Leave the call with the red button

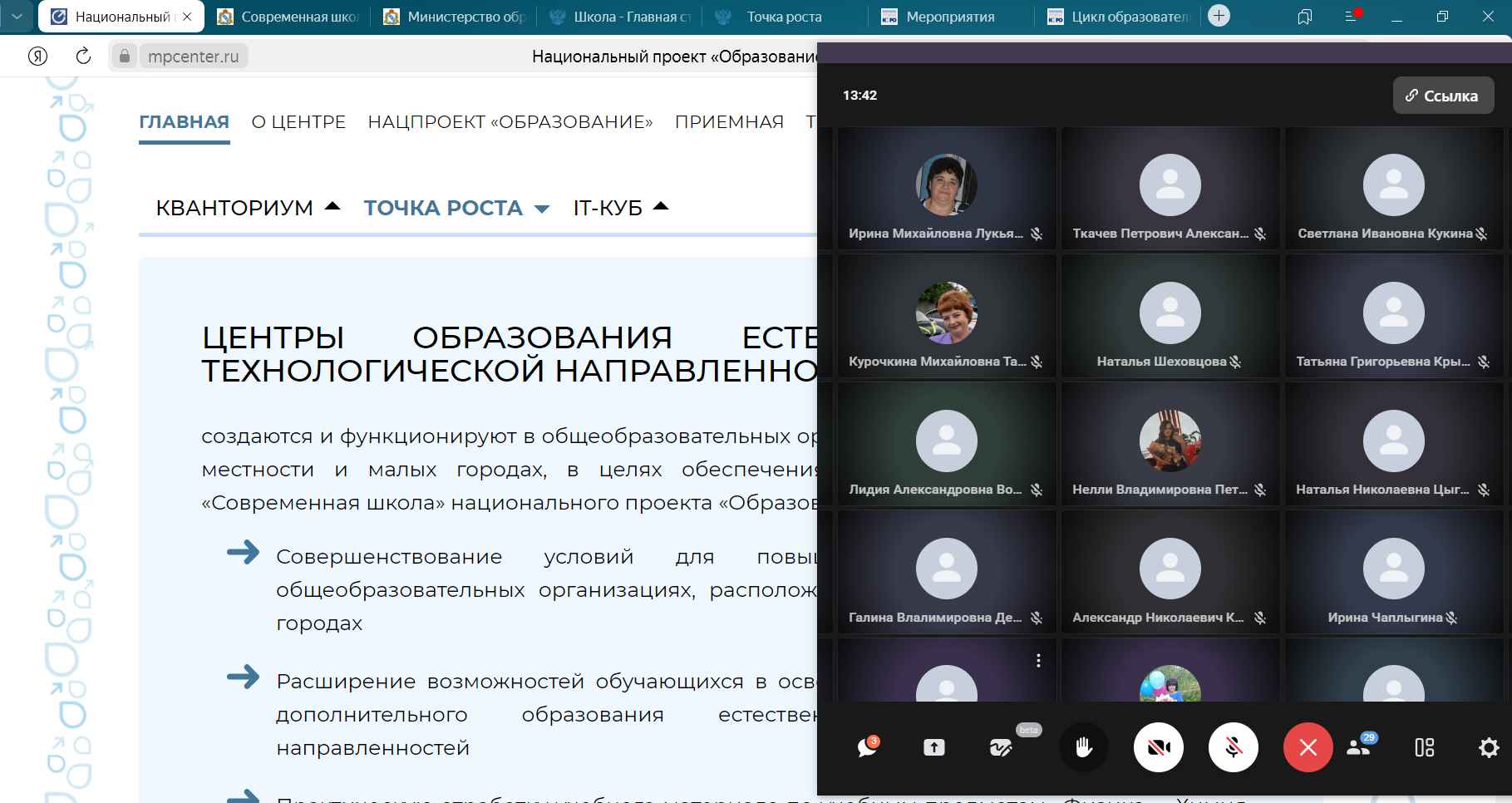pos(1308,747)
